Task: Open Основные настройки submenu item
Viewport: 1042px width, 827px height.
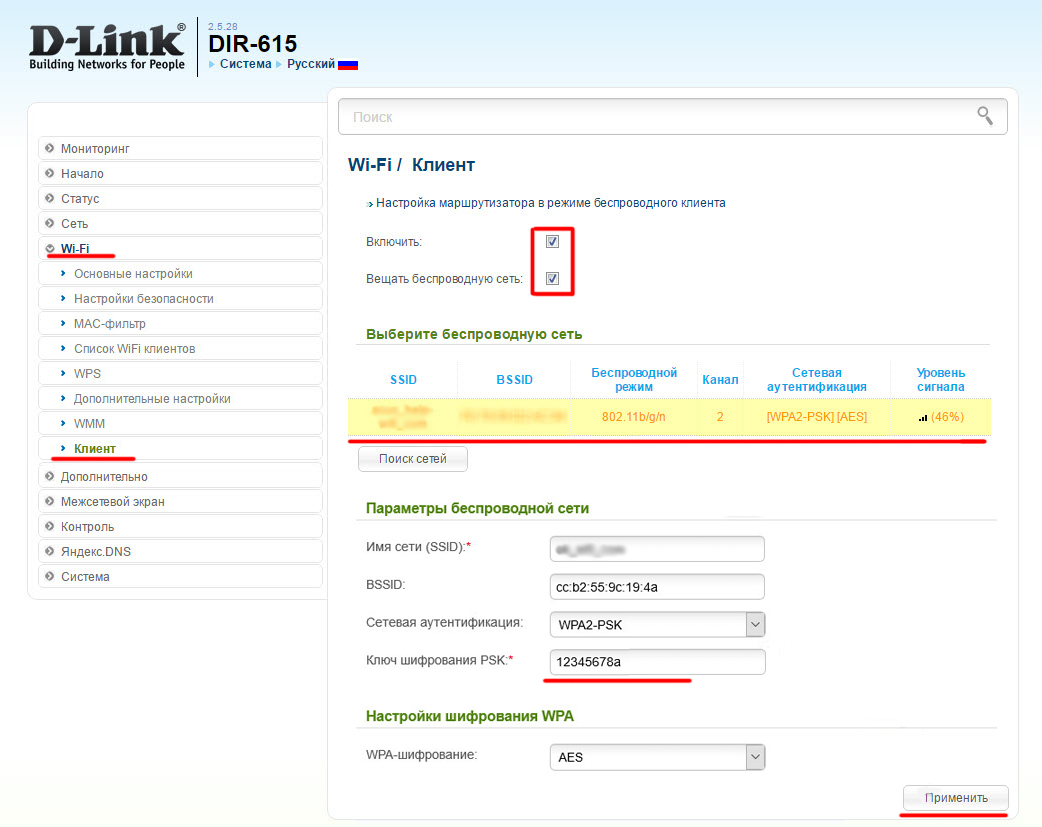Action: (181, 274)
